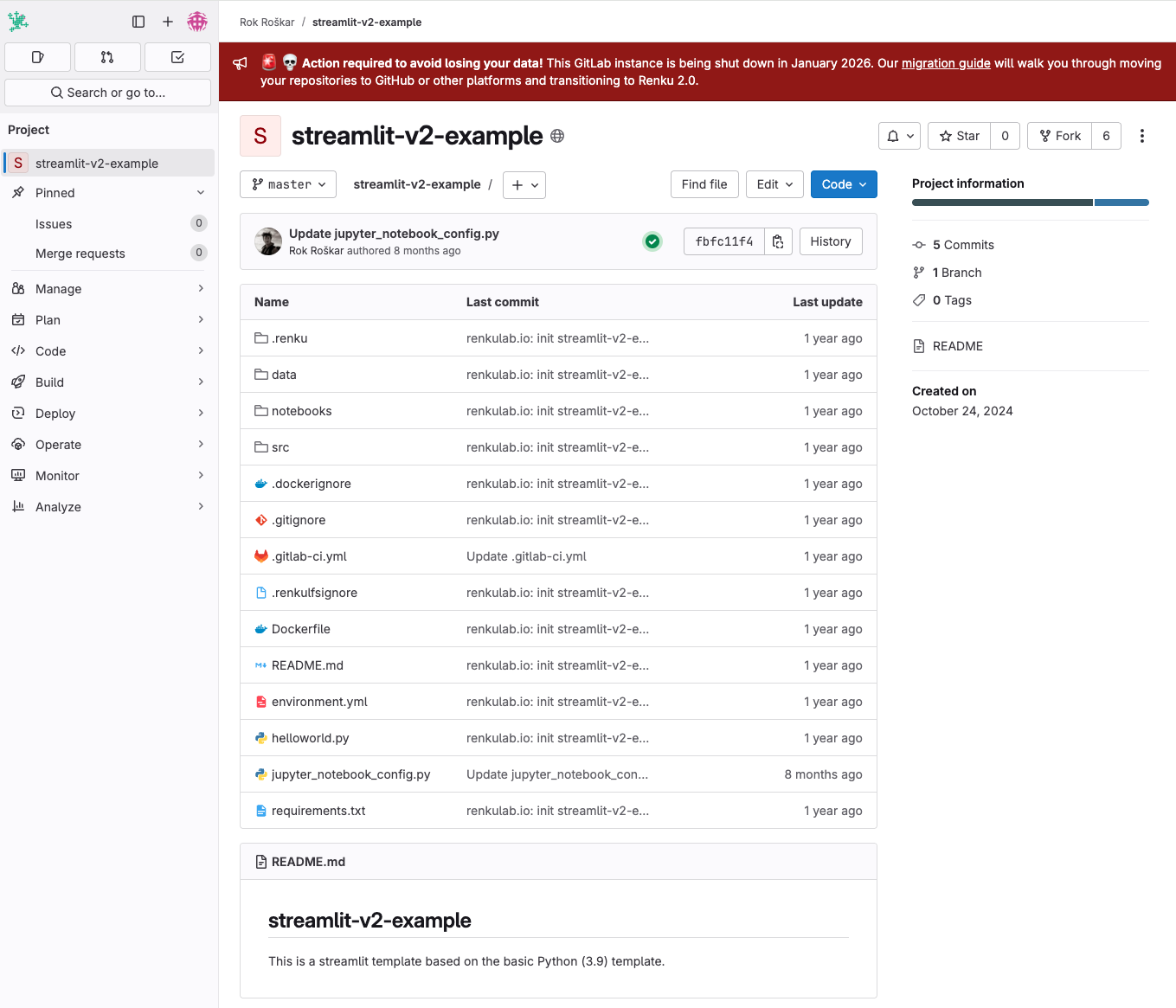The width and height of the screenshot is (1176, 1008).
Task: Click the Search or go to field
Action: click(108, 93)
